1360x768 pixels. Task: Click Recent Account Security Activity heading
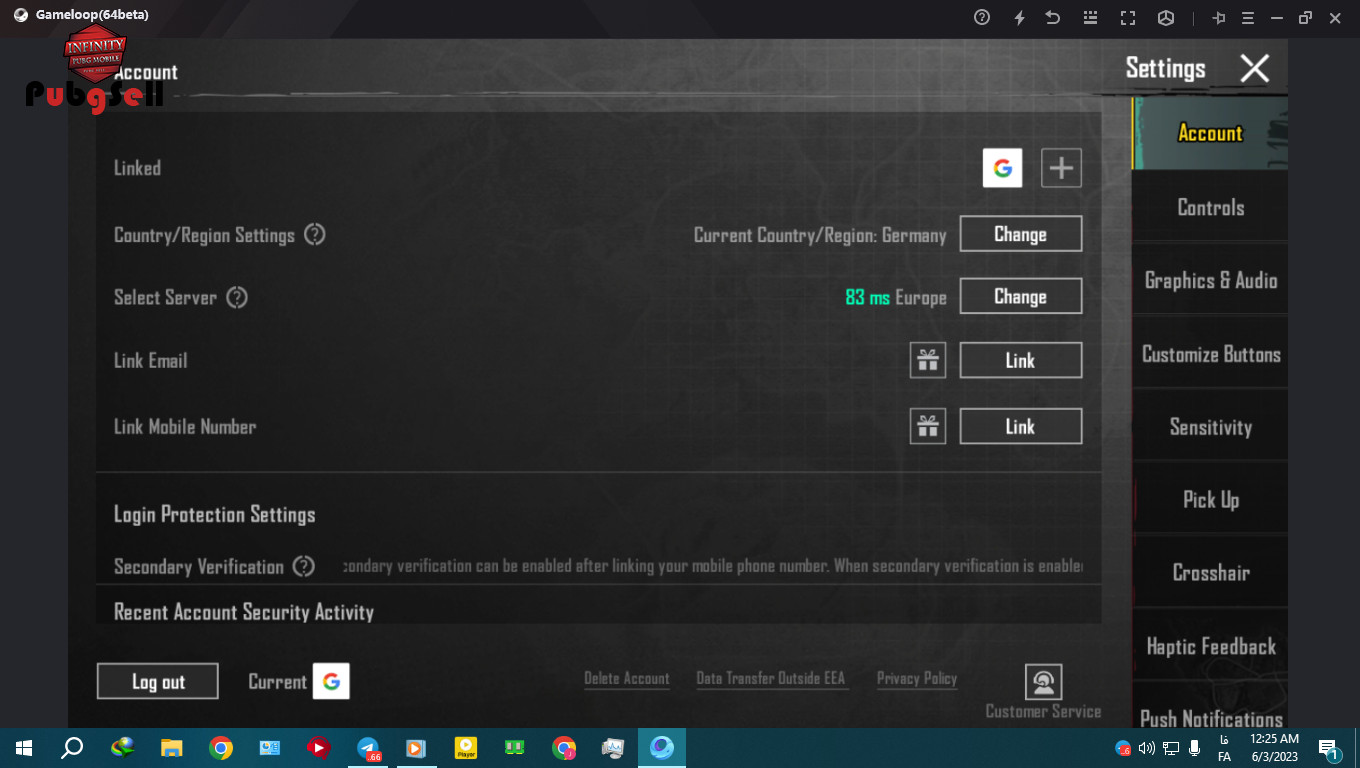point(244,612)
